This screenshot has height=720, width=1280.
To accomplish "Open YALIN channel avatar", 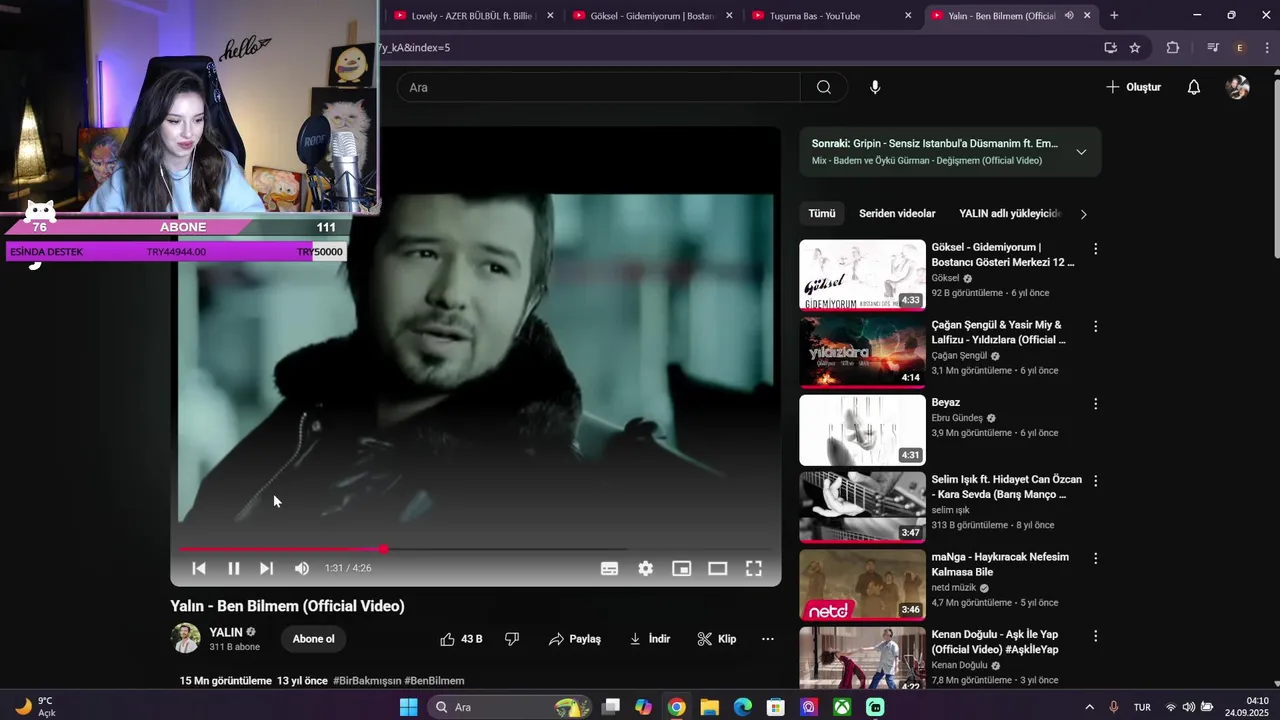I will point(186,638).
